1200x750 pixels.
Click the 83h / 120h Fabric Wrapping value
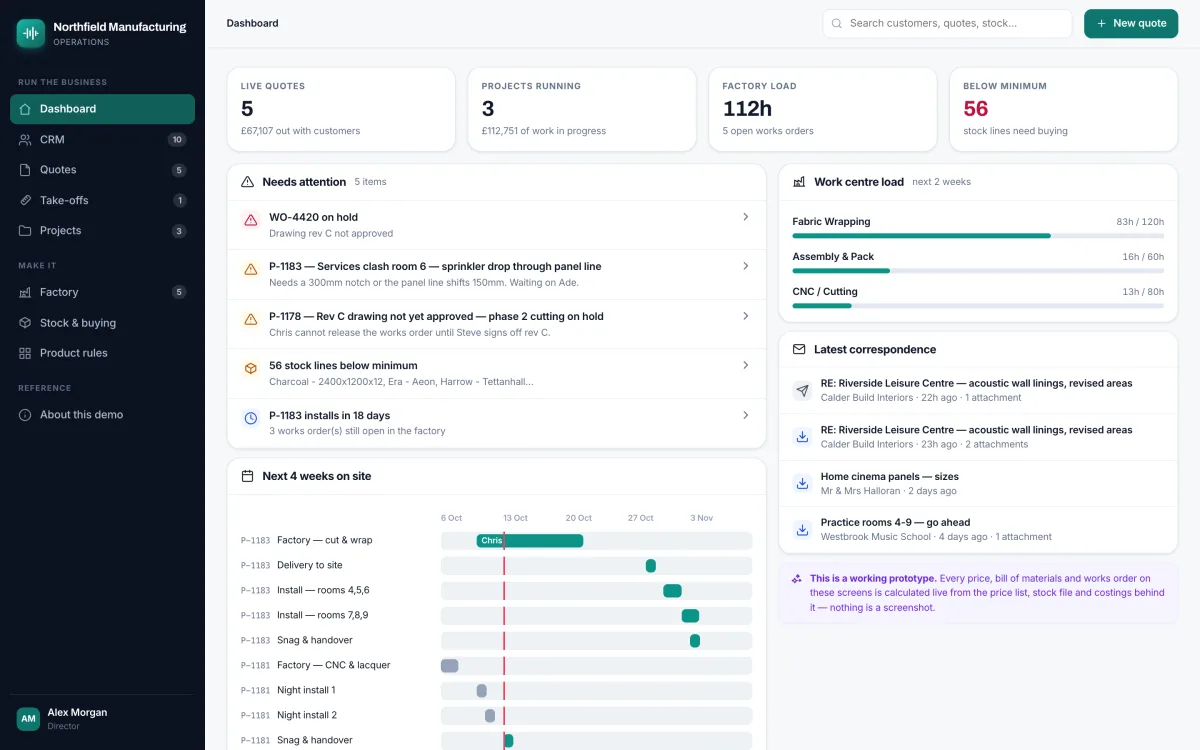(1140, 222)
